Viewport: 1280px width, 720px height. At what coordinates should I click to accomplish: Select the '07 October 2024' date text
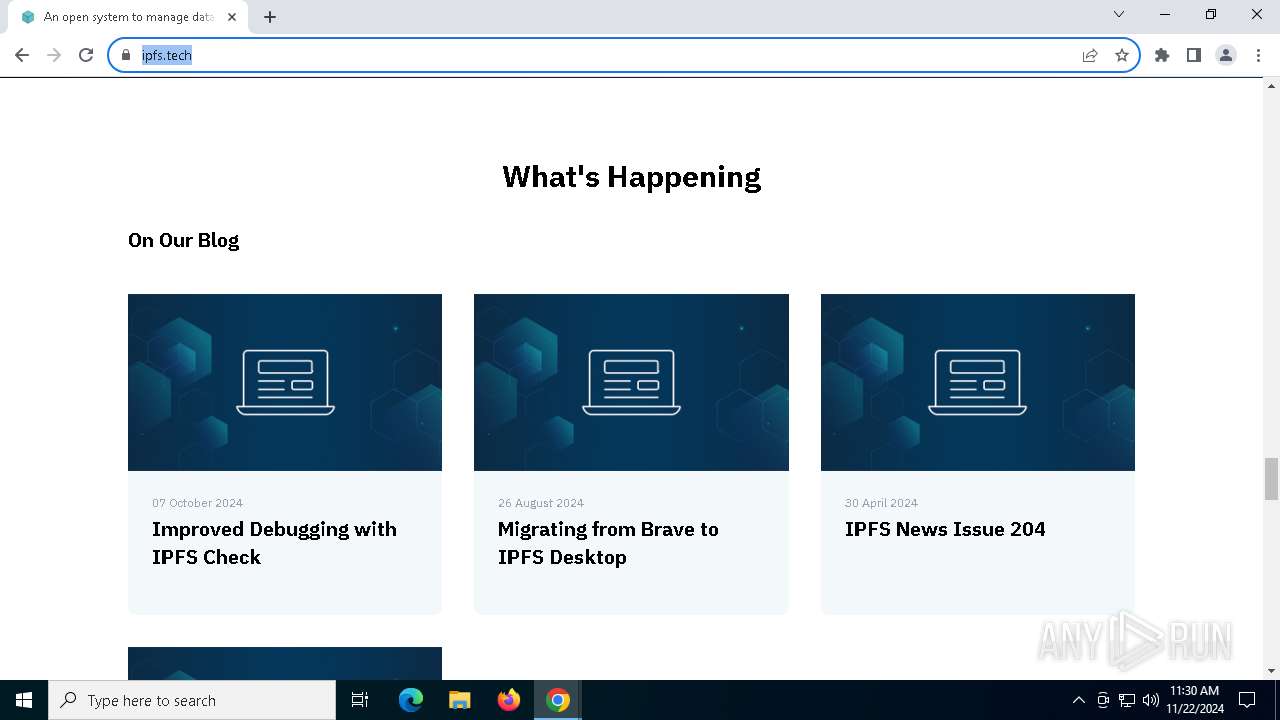(197, 503)
